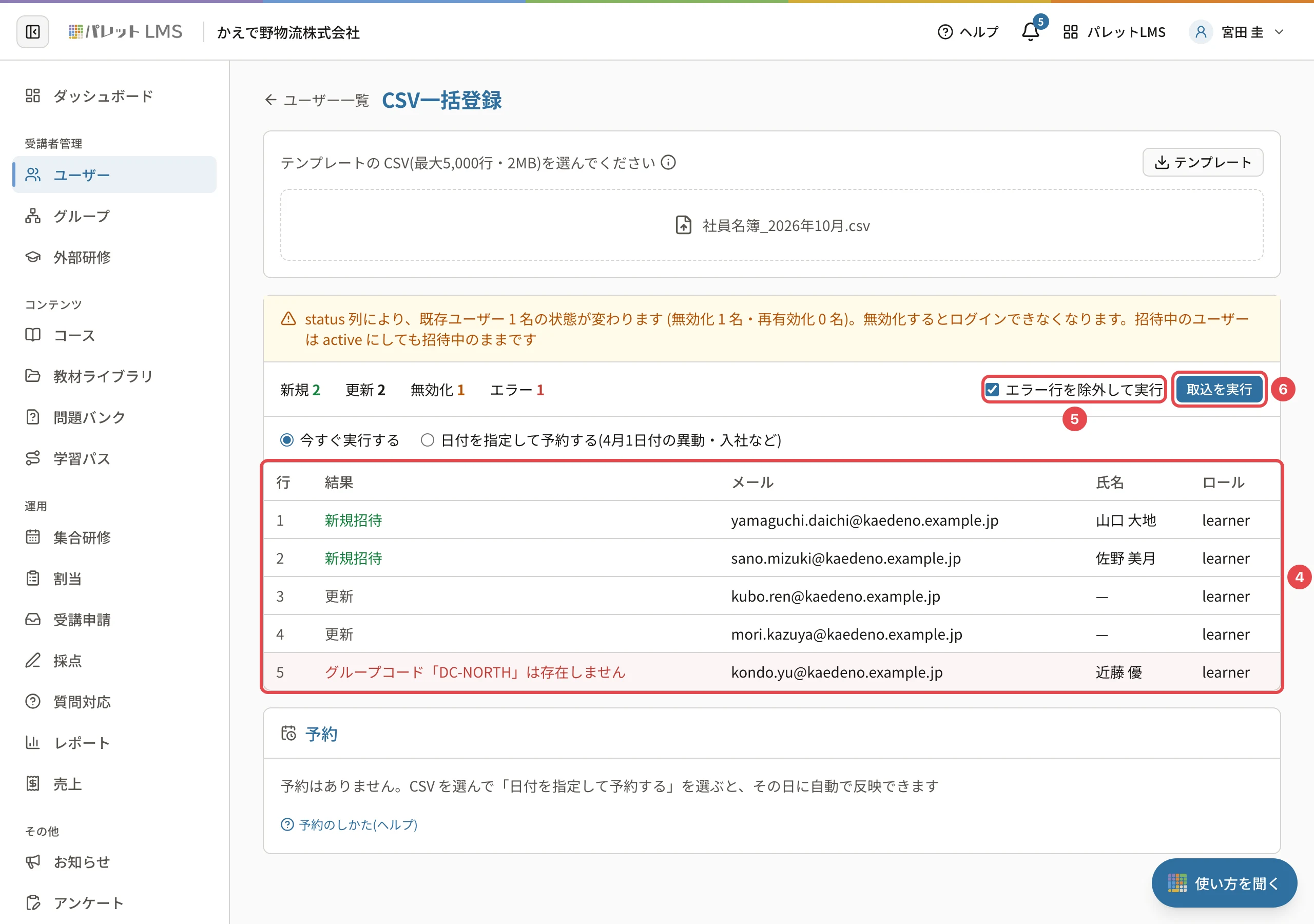Click the 割当 clipboard icon
This screenshot has height=924, width=1314.
(33, 578)
